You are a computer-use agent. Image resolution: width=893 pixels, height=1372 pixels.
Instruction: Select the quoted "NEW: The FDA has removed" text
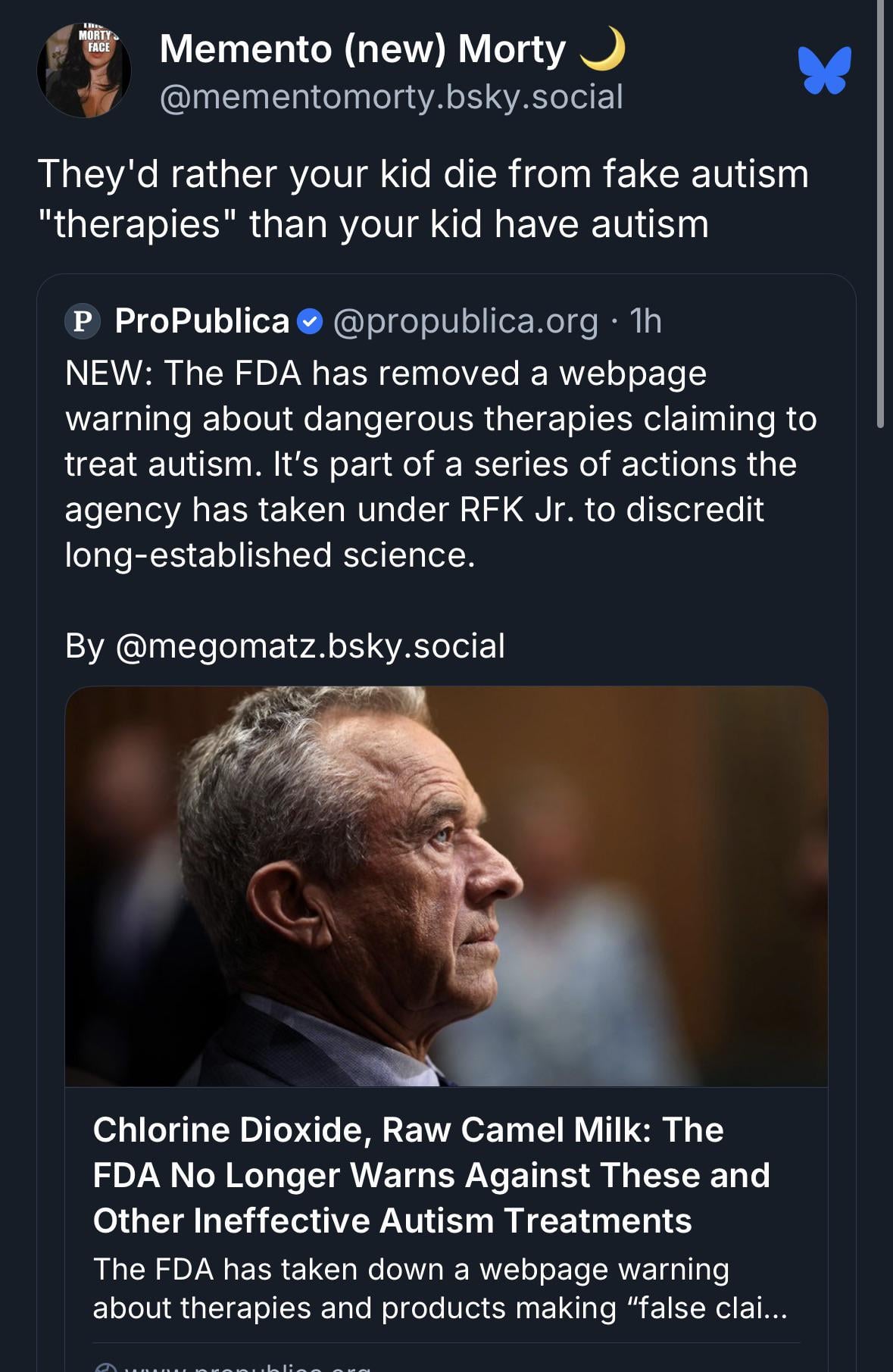click(440, 464)
